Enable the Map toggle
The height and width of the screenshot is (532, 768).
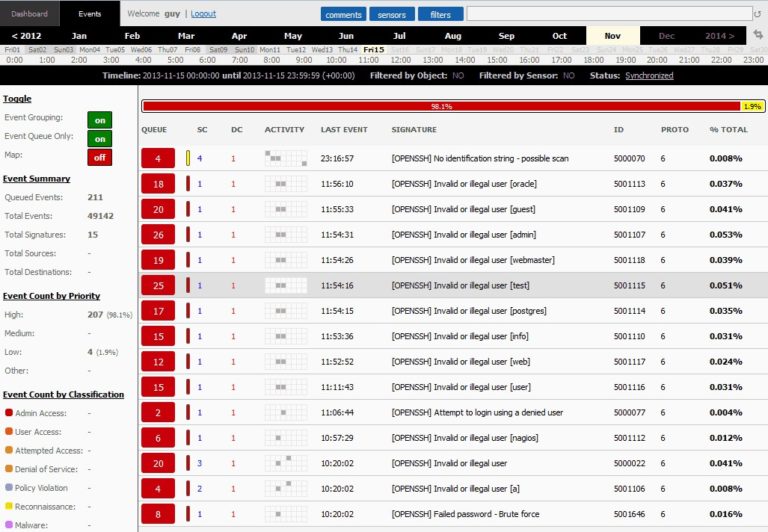[x=99, y=157]
